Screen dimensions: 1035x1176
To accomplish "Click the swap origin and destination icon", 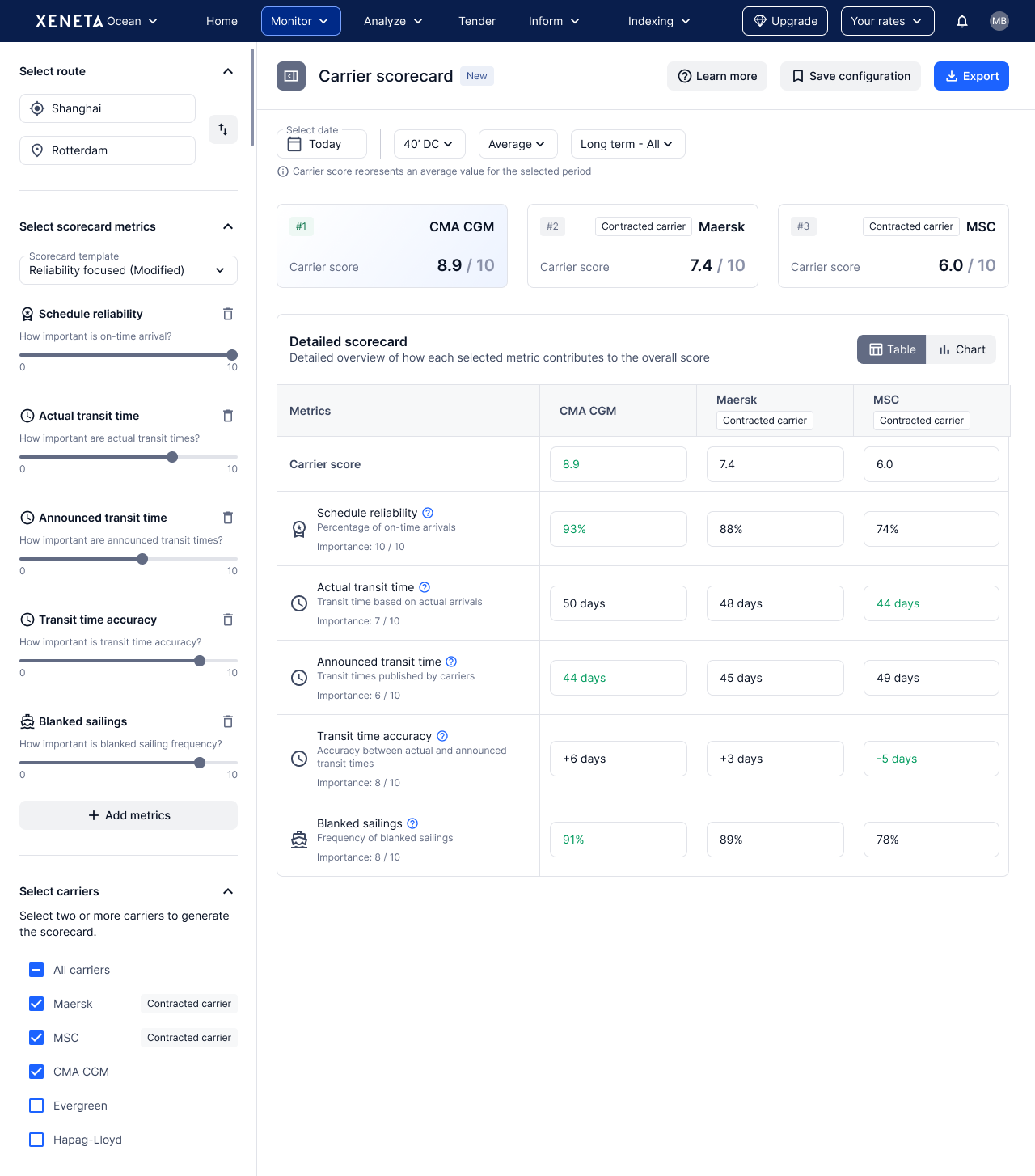I will pyautogui.click(x=223, y=129).
